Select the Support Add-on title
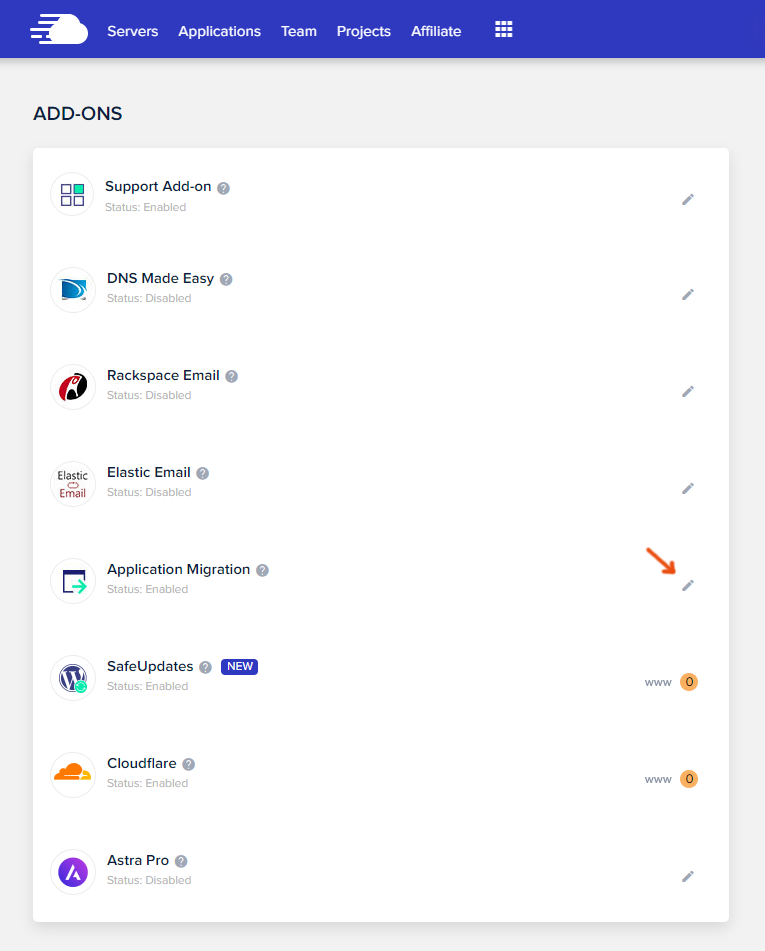 point(158,186)
